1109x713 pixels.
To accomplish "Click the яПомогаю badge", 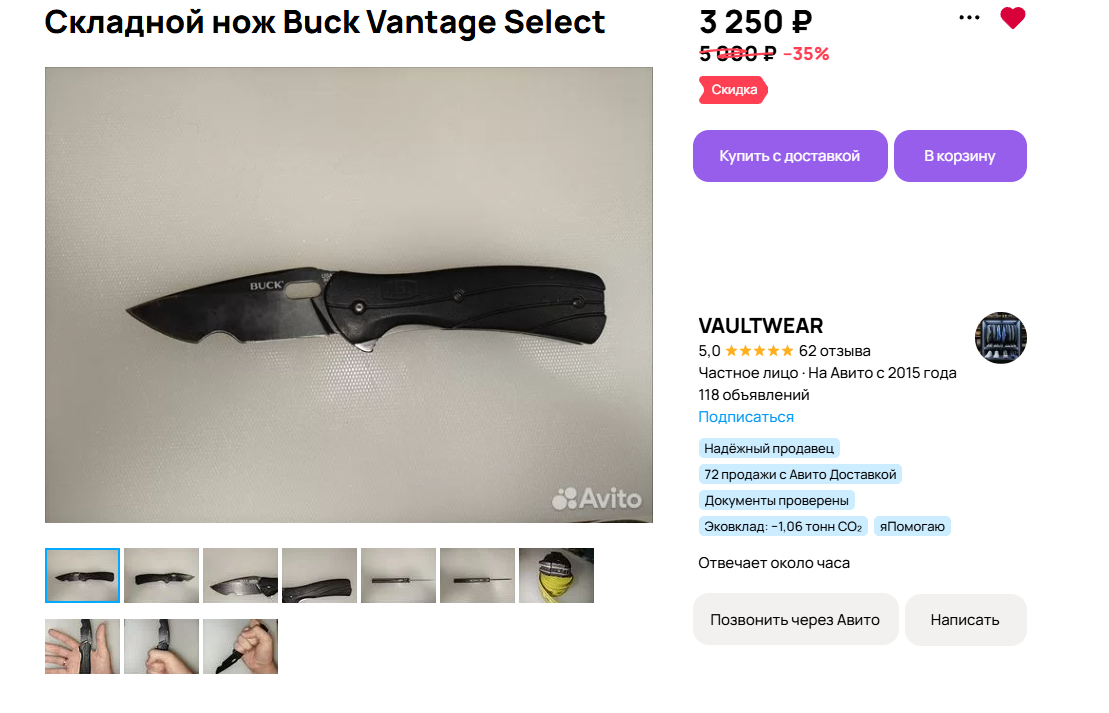I will pos(912,526).
